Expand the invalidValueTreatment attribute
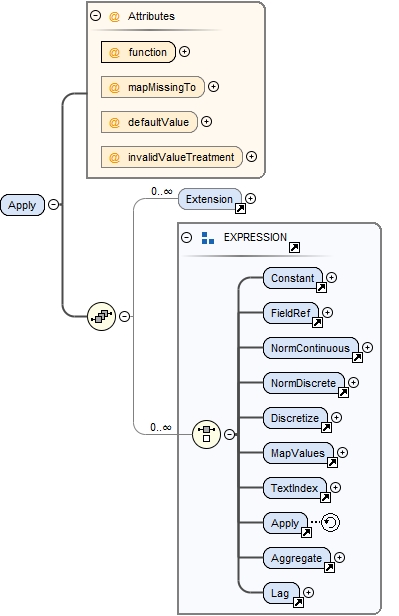Screen dimensions: 399x616 tap(251, 157)
